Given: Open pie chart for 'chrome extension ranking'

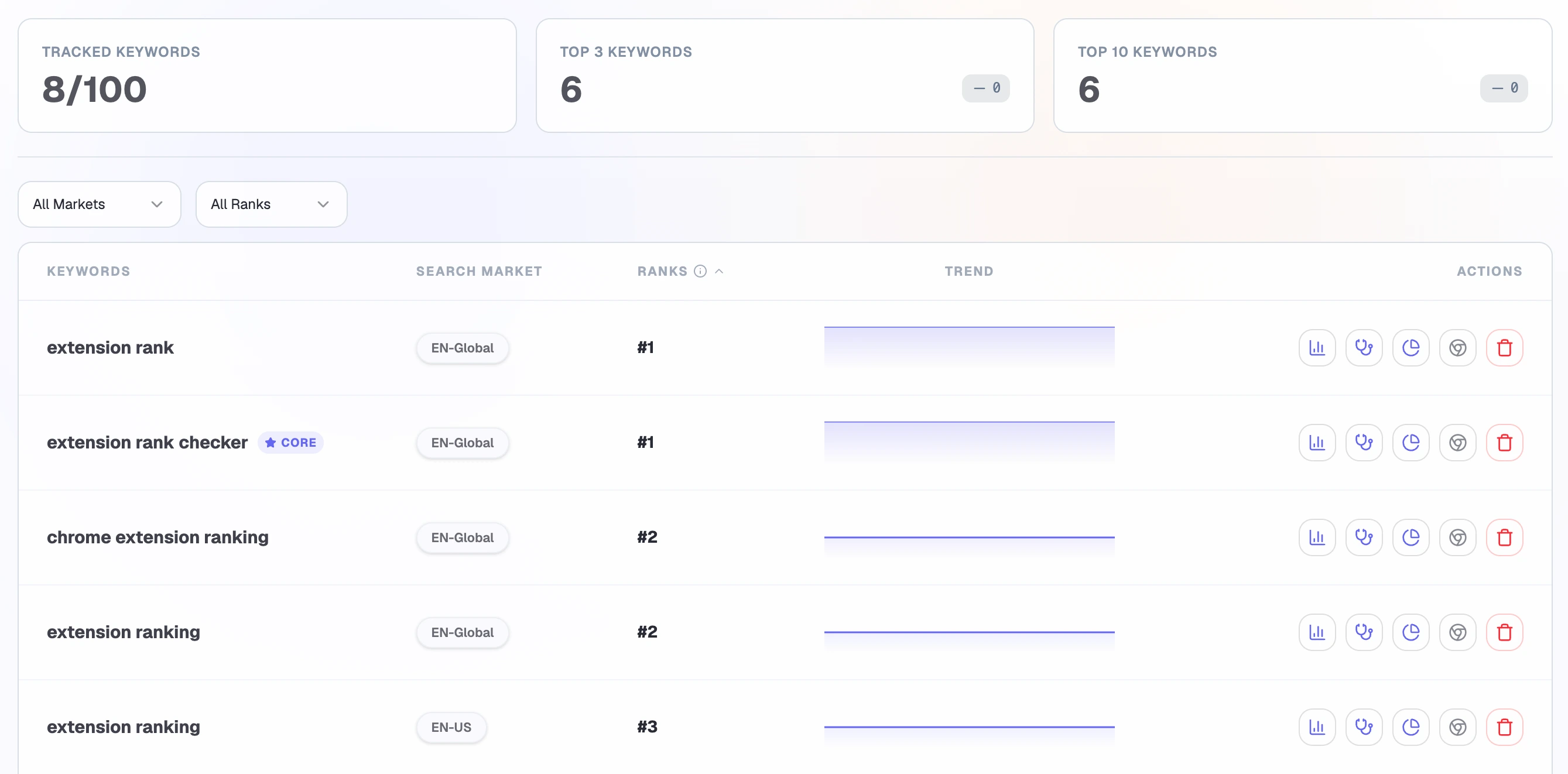Looking at the screenshot, I should pos(1410,537).
